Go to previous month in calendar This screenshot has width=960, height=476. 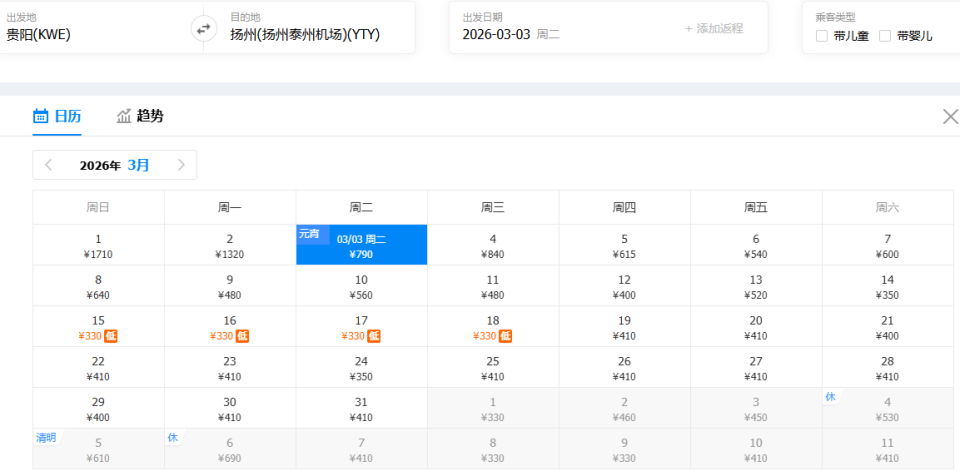click(49, 165)
